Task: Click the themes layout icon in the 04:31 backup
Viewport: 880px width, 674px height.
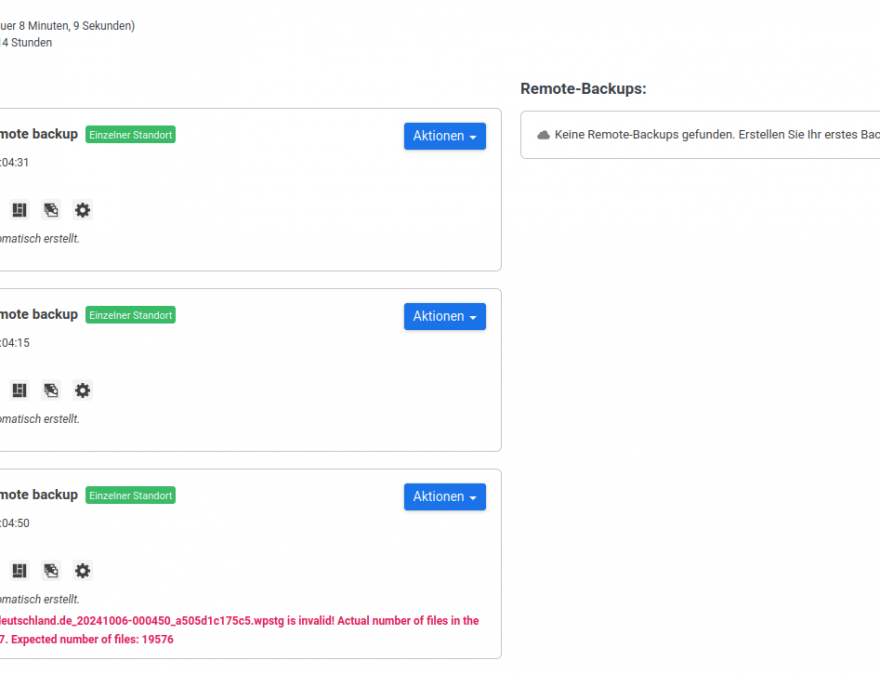Action: point(19,210)
